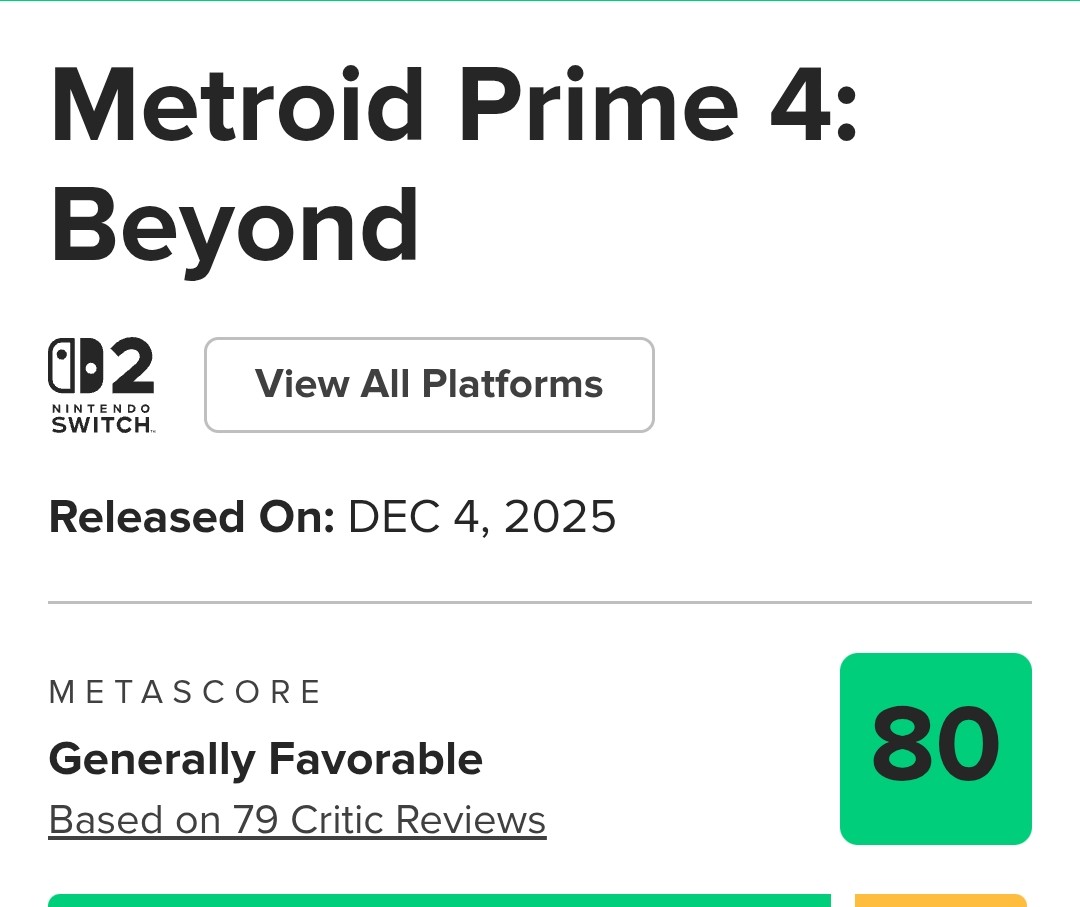Click the Nintendo Switch 2 Joy-Con logo icon
Screen dimensions: 1080x907
coord(77,367)
